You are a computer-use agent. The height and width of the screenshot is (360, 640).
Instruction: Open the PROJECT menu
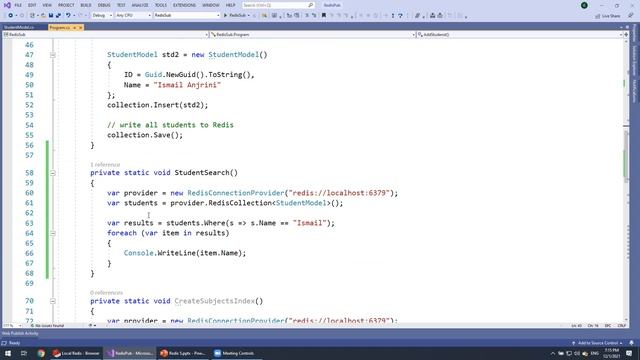pyautogui.click(x=66, y=5)
